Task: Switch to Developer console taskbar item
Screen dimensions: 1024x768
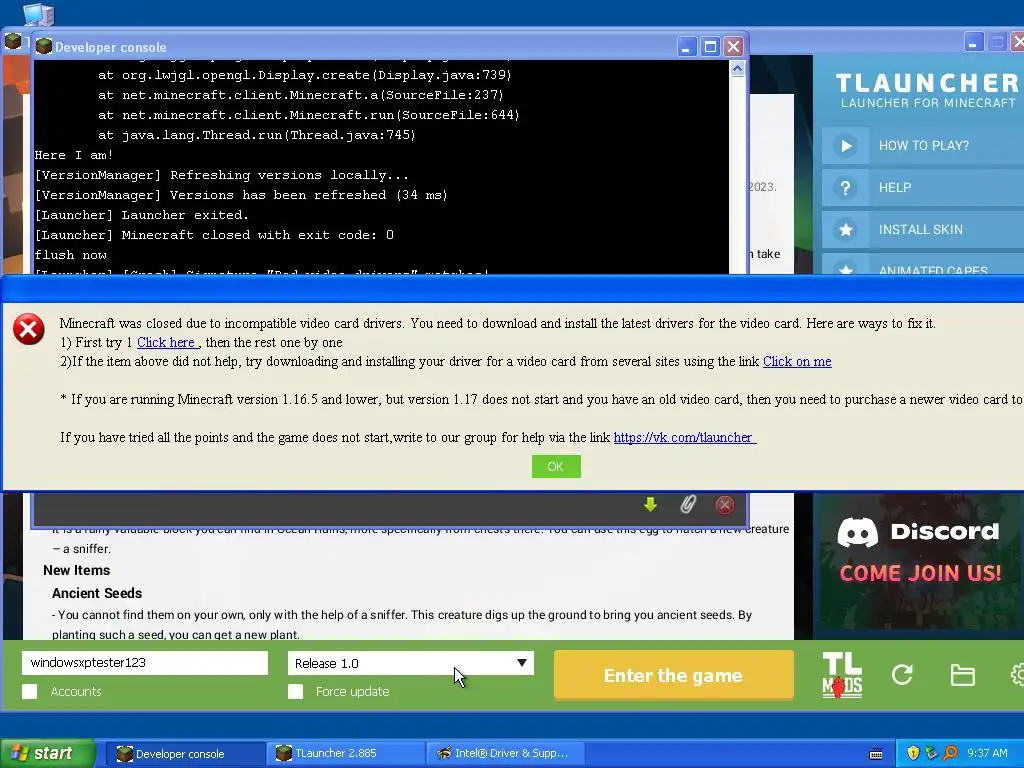Action: coord(185,754)
